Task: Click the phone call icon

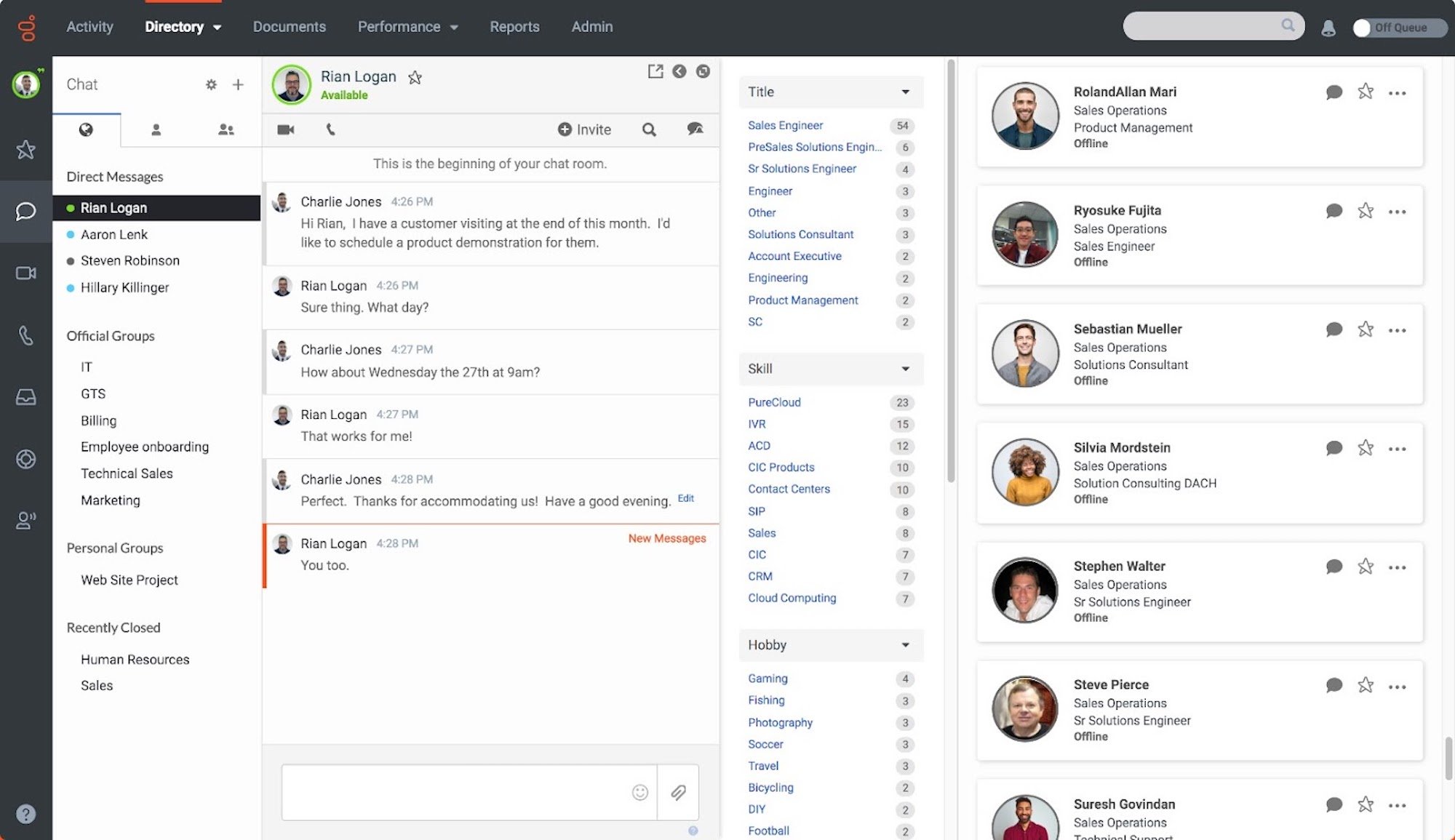Action: coord(330,129)
